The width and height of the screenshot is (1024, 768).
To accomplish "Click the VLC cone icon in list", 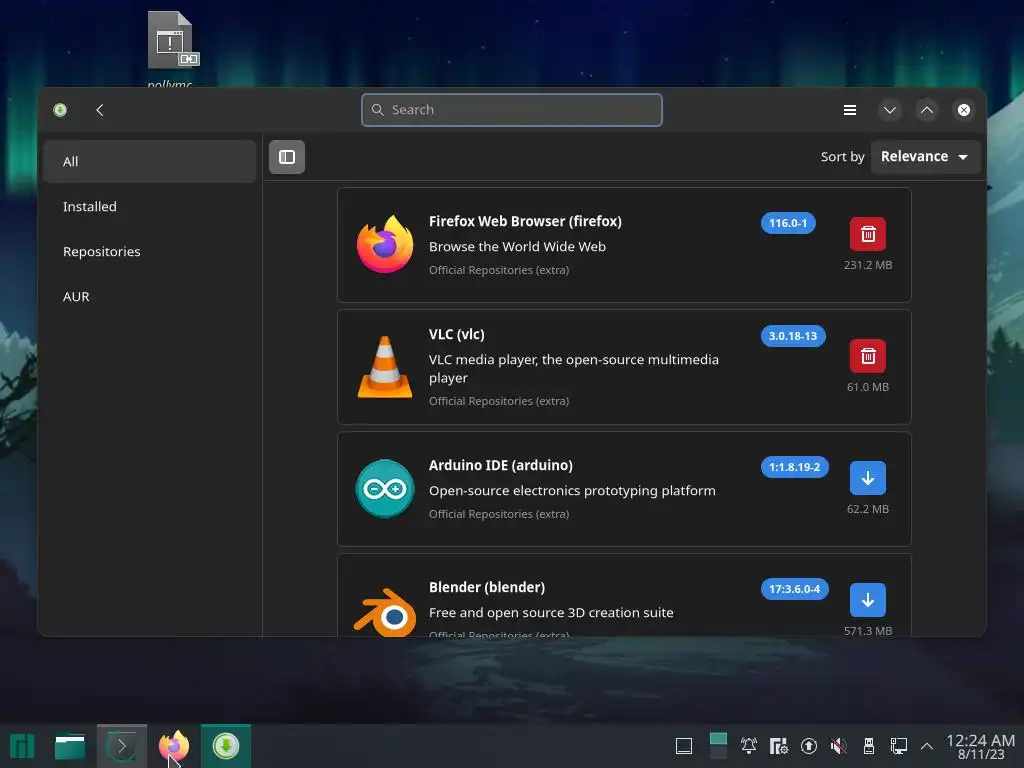I will tap(385, 366).
